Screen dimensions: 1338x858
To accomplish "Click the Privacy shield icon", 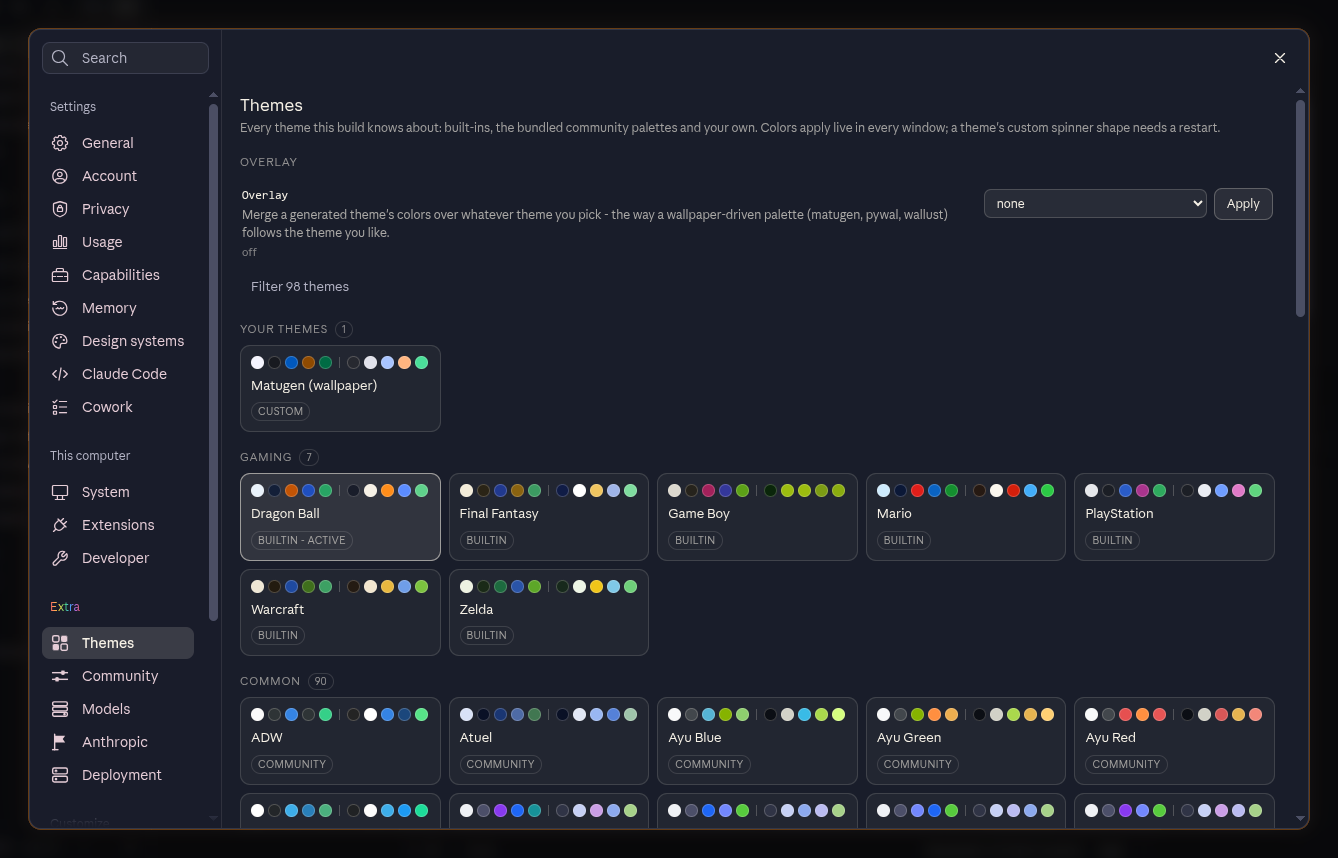I will (x=60, y=209).
